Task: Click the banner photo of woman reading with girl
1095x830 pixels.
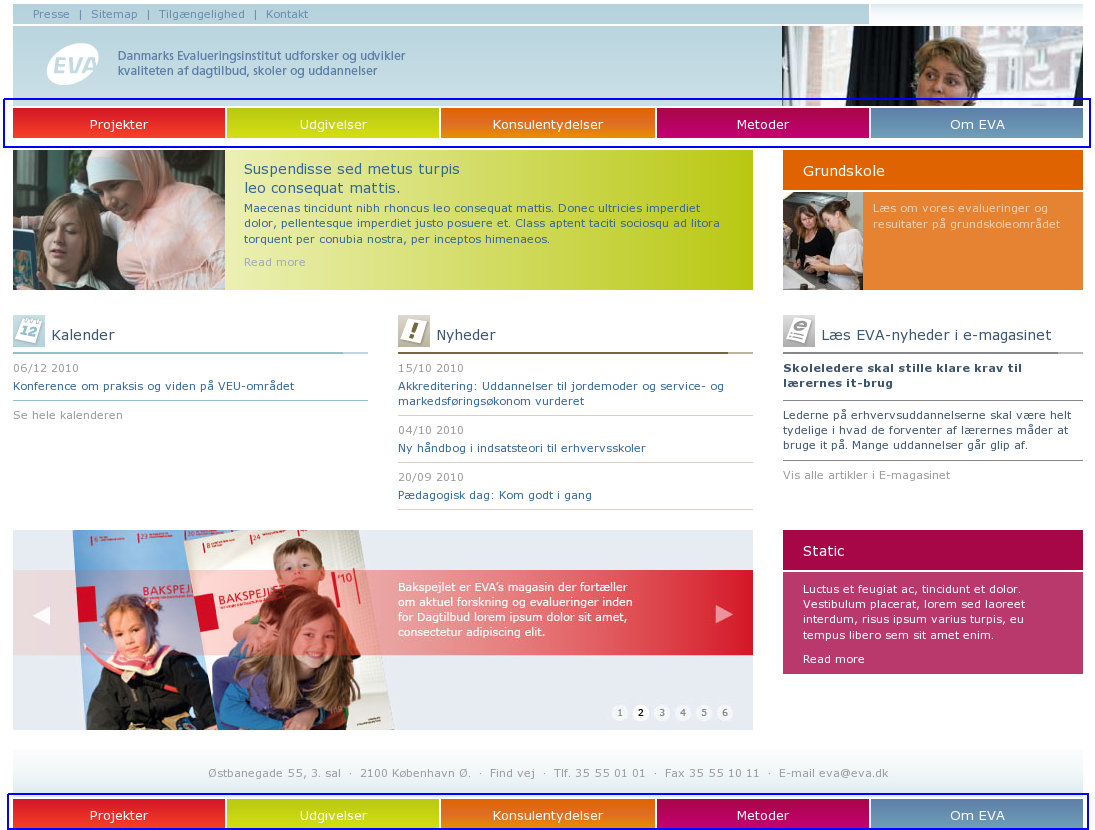Action: coord(119,220)
